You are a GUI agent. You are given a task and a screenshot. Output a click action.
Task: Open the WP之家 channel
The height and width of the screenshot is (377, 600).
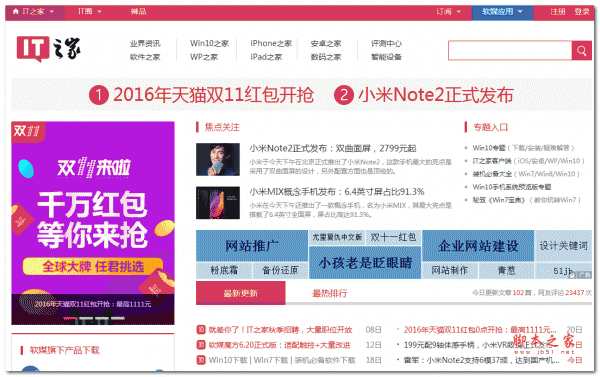[204, 57]
